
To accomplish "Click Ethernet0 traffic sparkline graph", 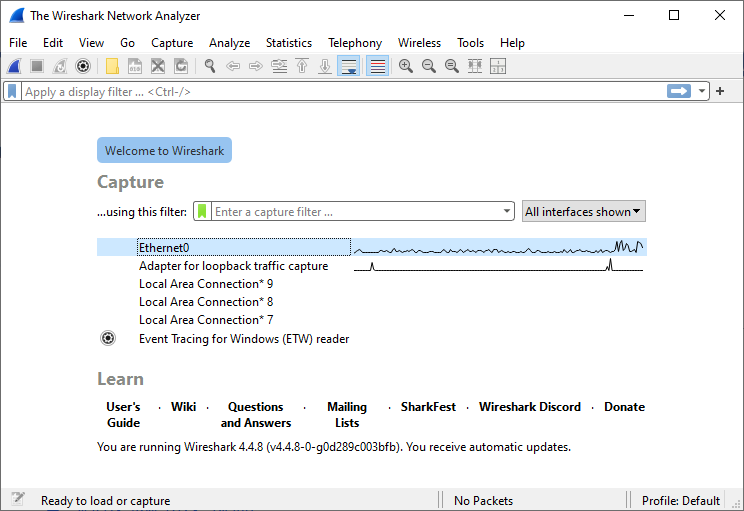I will click(x=499, y=247).
